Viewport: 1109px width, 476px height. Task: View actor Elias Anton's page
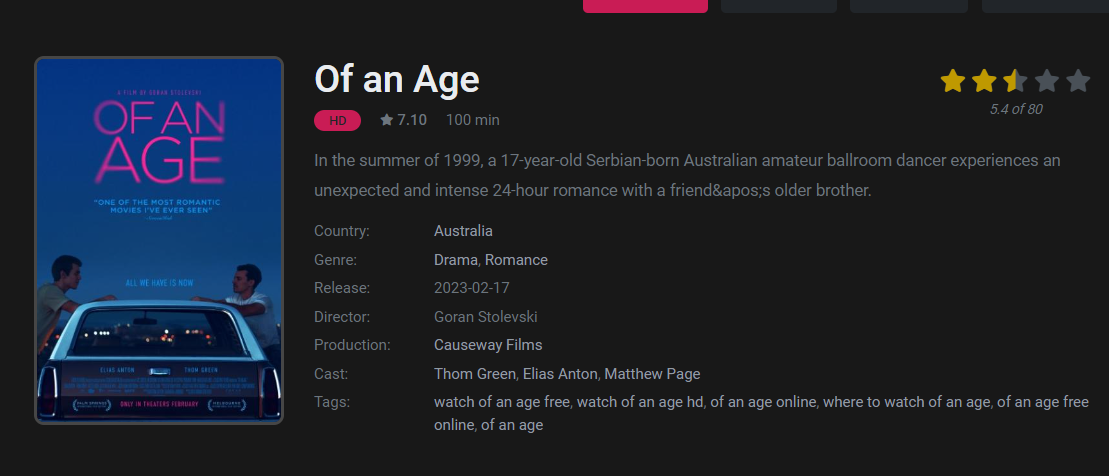(560, 373)
